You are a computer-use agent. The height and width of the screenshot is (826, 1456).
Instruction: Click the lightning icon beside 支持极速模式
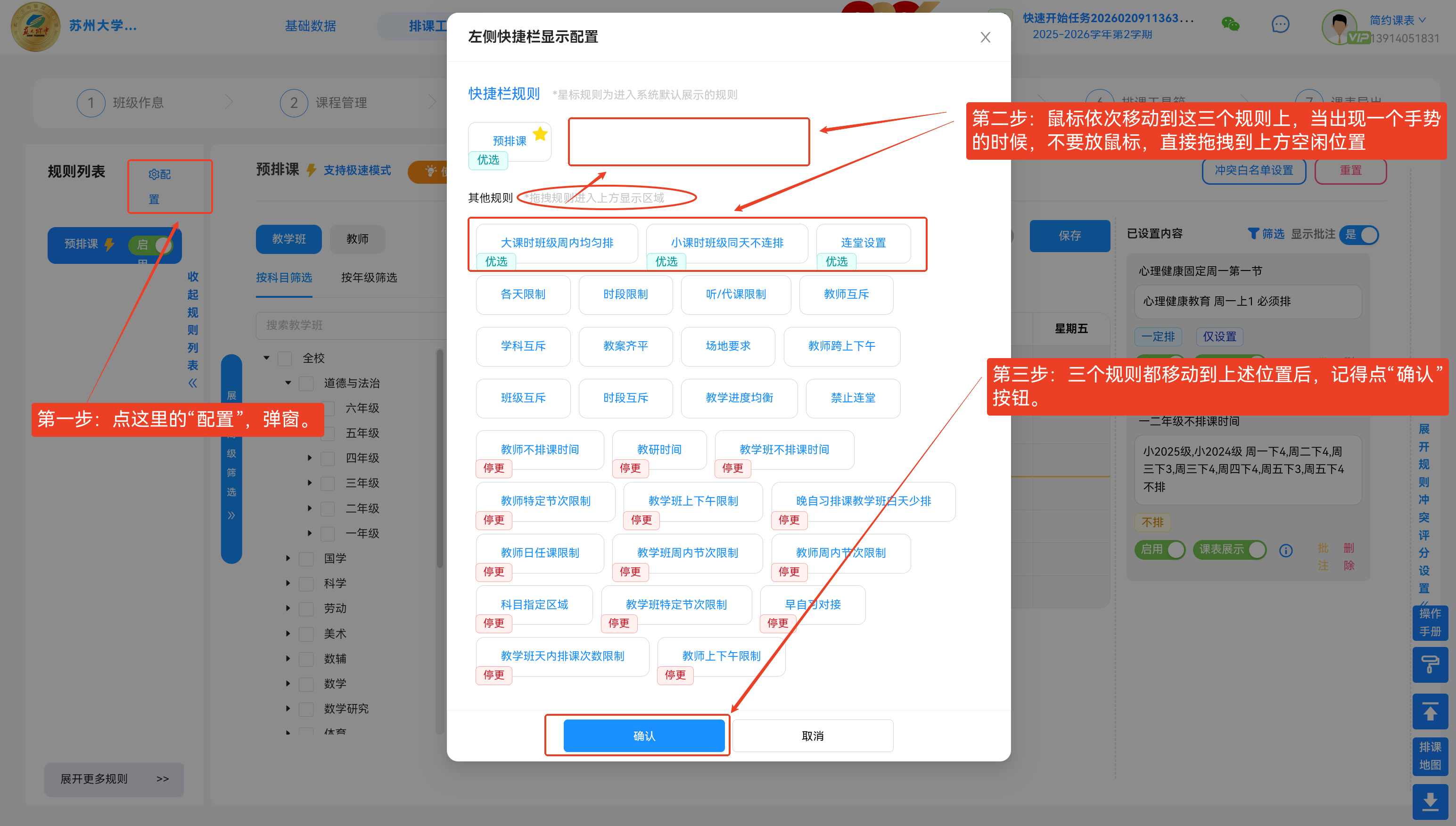[311, 170]
